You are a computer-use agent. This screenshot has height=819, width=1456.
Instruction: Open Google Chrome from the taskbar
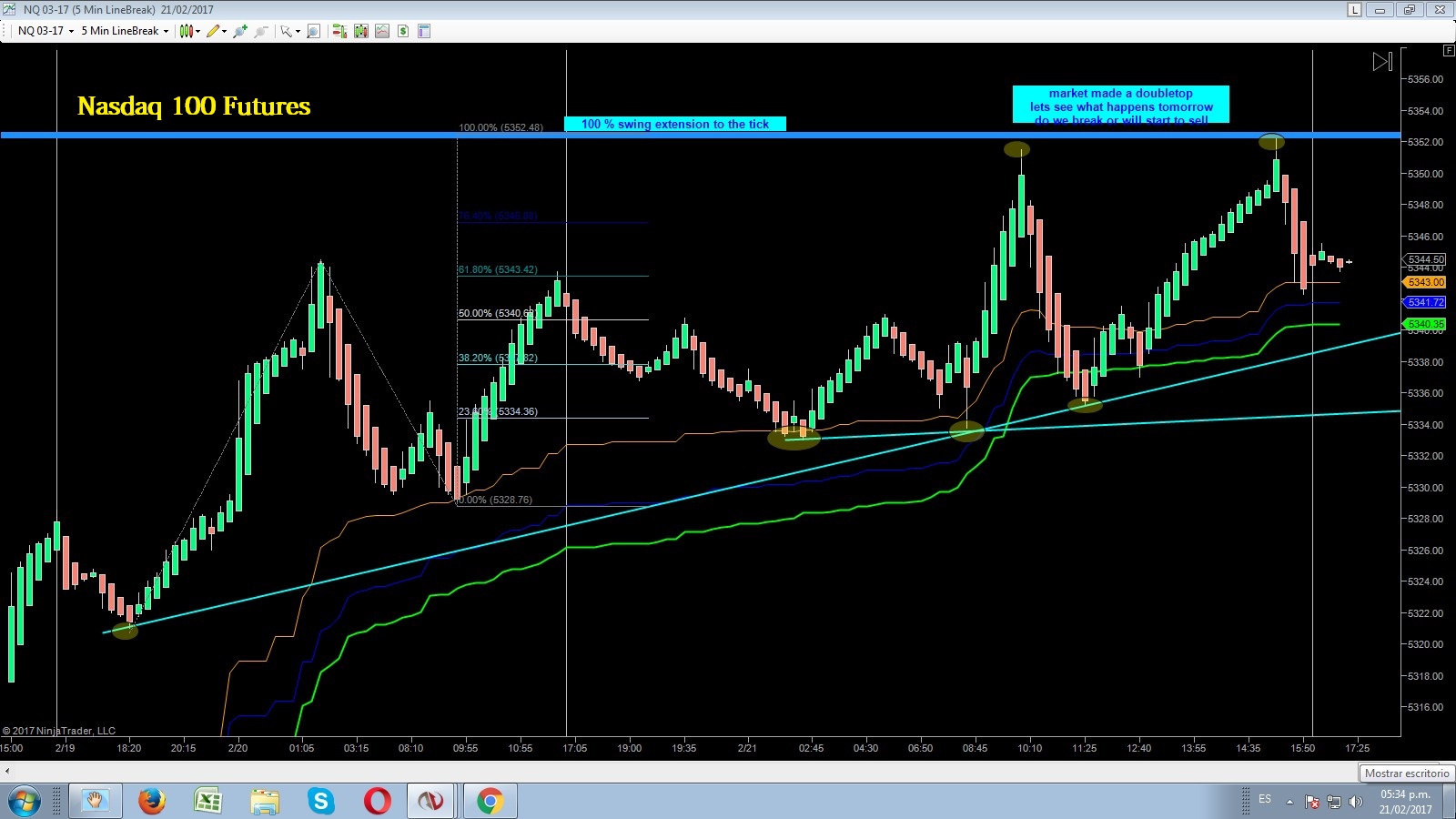click(490, 802)
